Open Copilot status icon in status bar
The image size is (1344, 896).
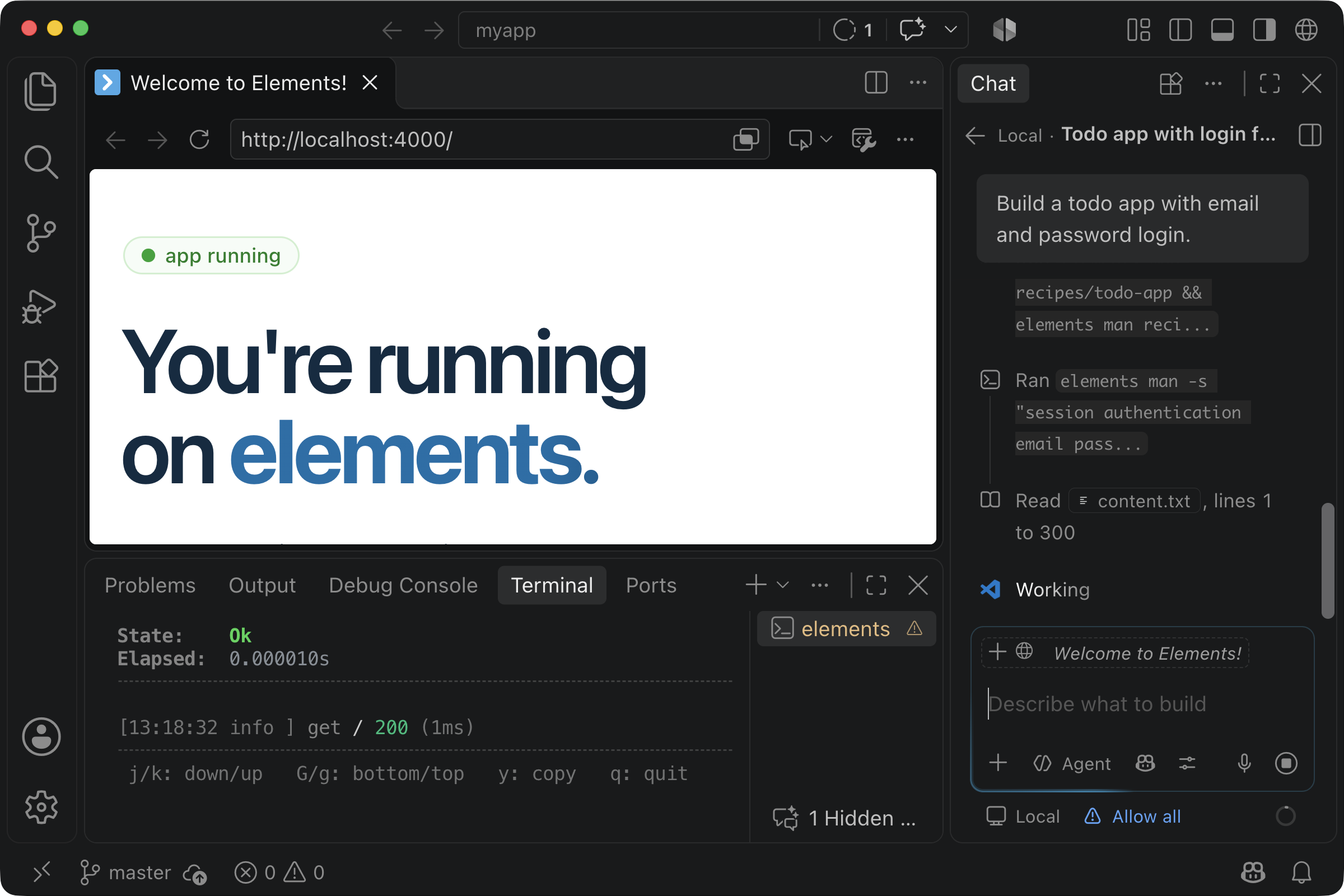[x=1253, y=872]
